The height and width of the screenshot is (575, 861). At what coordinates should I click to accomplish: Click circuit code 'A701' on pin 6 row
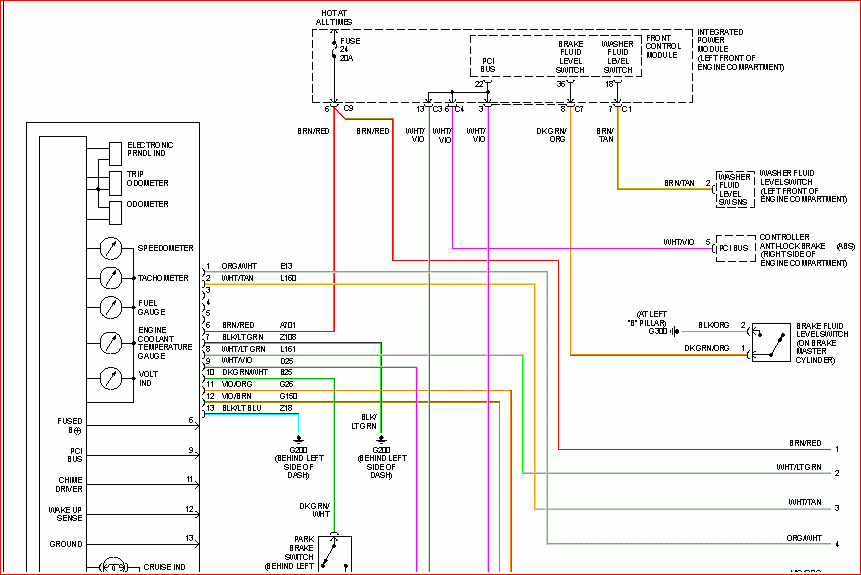[288, 325]
